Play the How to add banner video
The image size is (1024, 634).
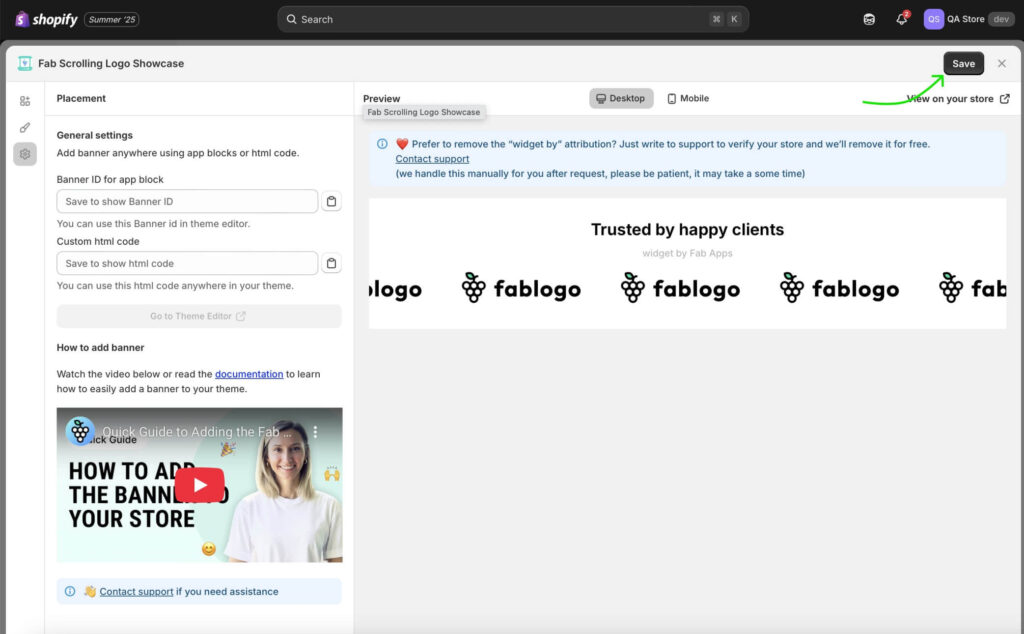[x=199, y=485]
